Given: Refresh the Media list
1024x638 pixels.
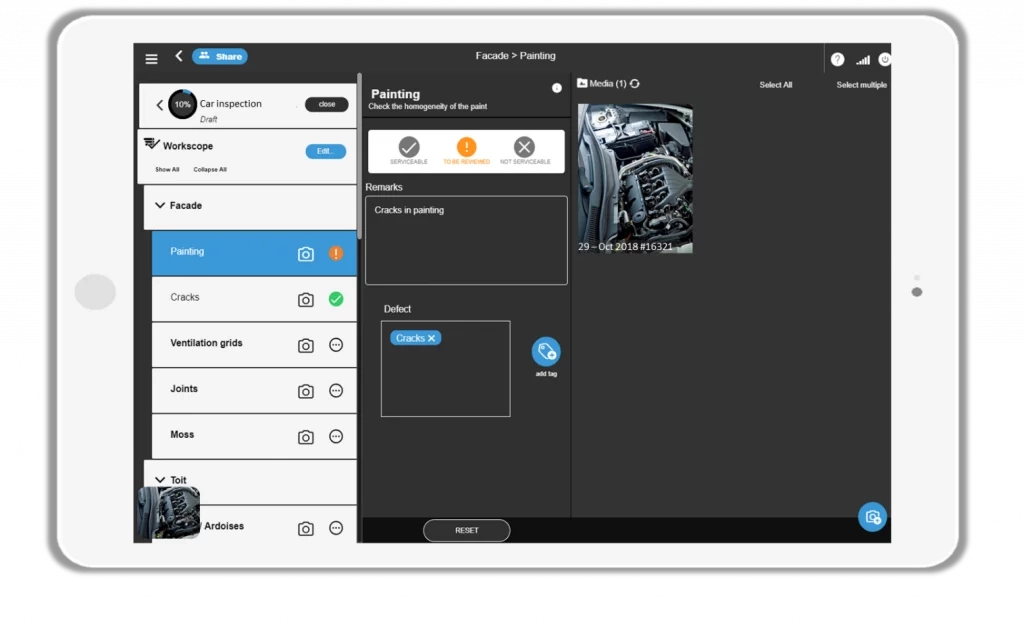Looking at the screenshot, I should tap(634, 84).
